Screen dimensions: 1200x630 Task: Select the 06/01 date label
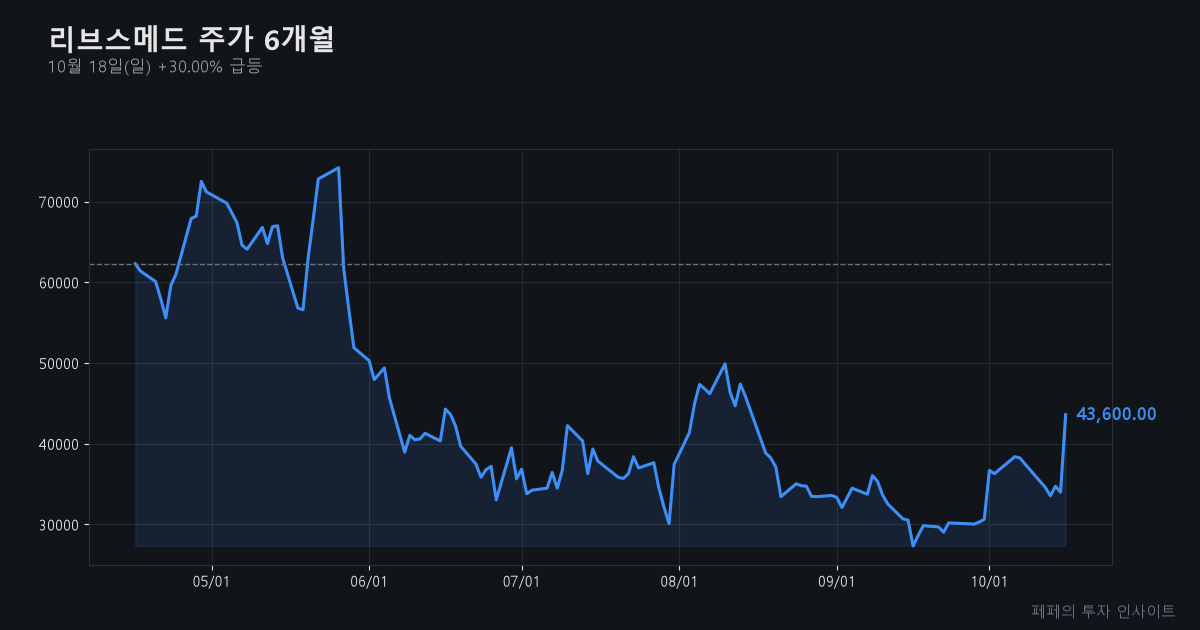(369, 581)
